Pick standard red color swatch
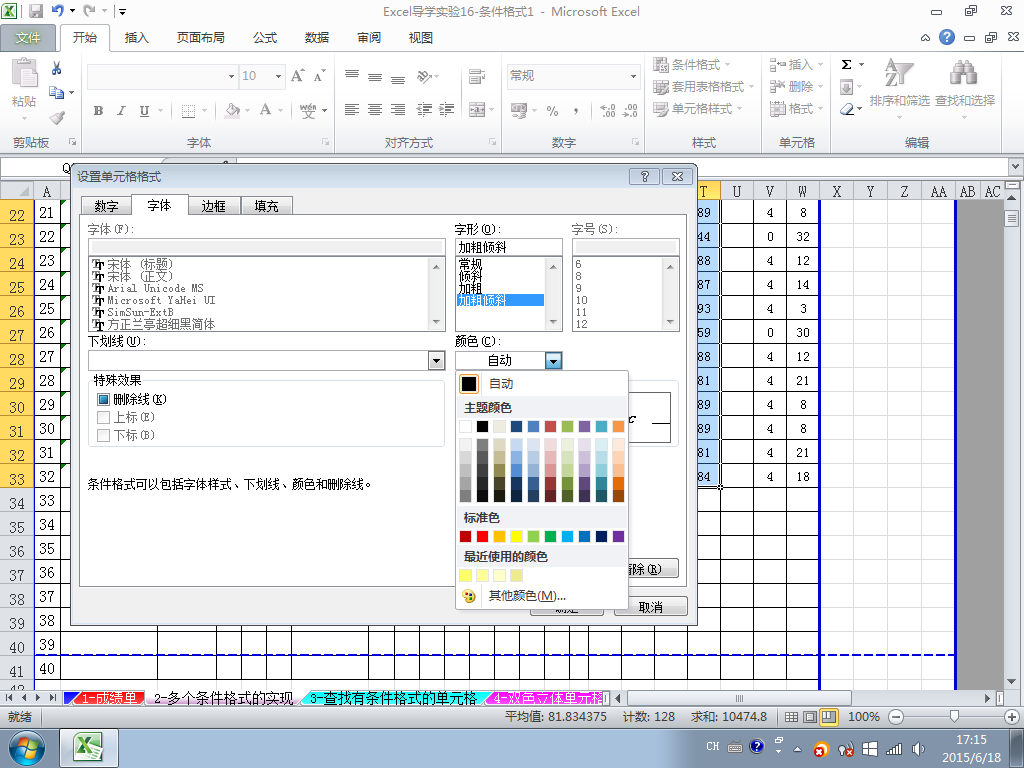Screen dimensions: 1024x768 click(482, 536)
